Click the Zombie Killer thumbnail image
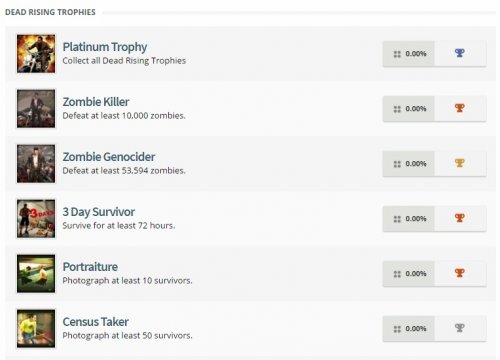Image resolution: width=500 pixels, height=360 pixels. click(x=36, y=108)
